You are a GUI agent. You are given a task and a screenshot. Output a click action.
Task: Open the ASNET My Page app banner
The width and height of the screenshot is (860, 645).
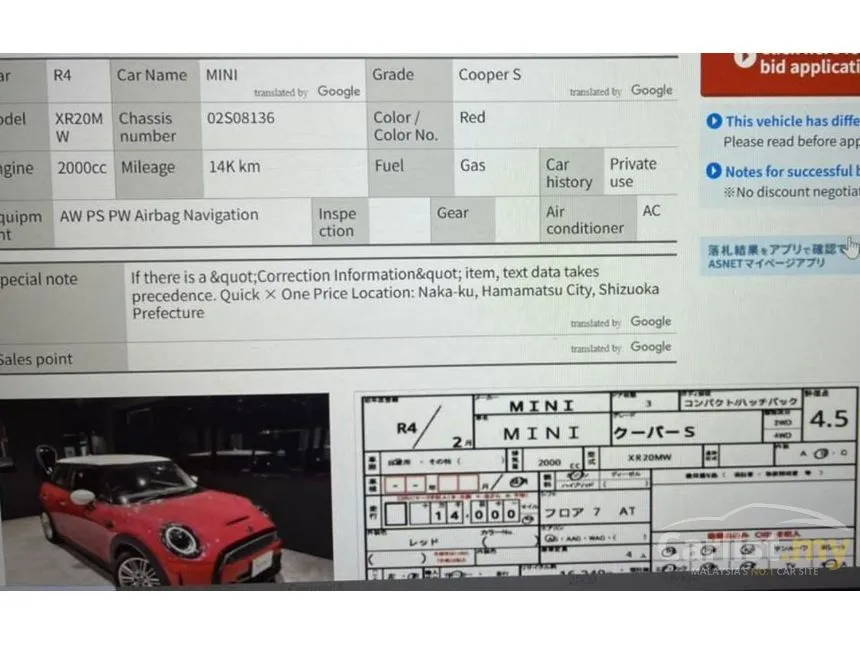780,256
